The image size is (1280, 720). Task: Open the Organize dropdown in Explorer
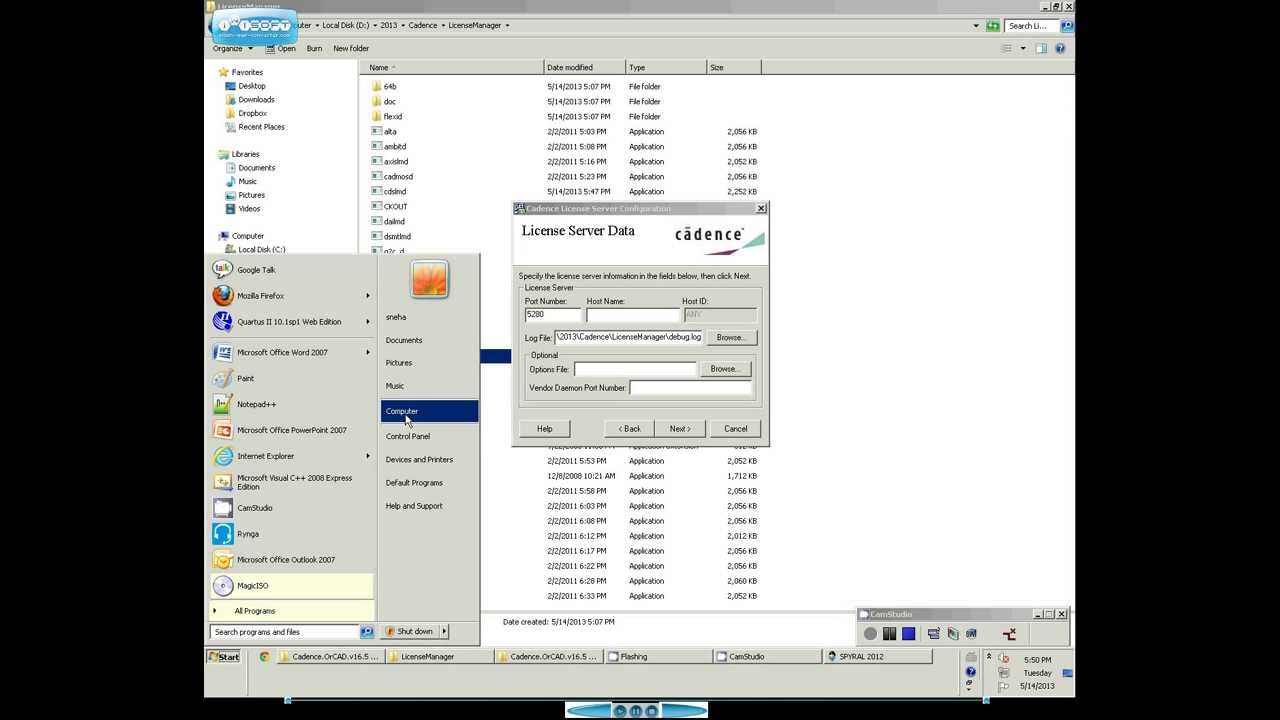tap(231, 48)
